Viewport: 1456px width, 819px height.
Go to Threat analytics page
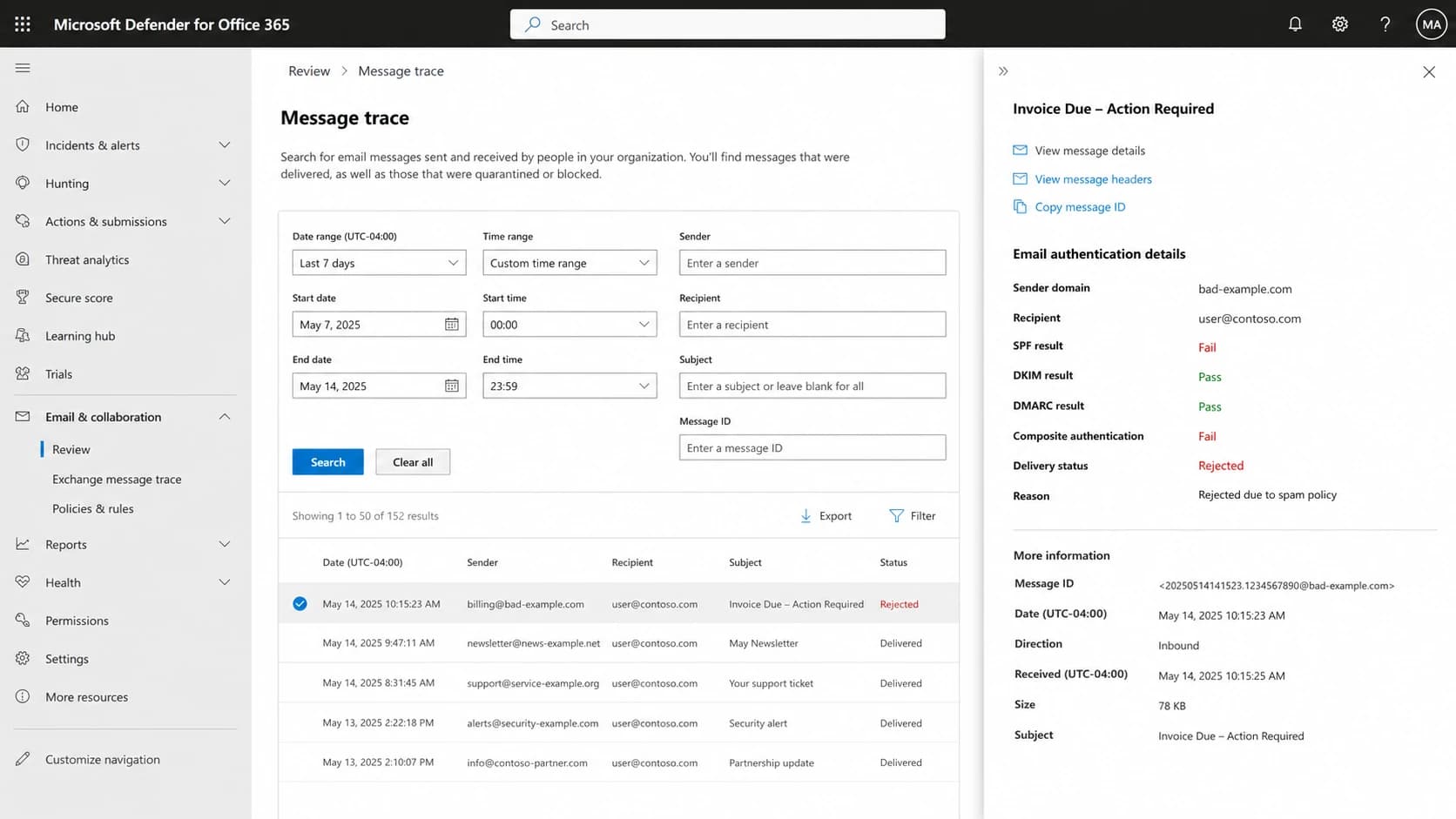pyautogui.click(x=87, y=259)
